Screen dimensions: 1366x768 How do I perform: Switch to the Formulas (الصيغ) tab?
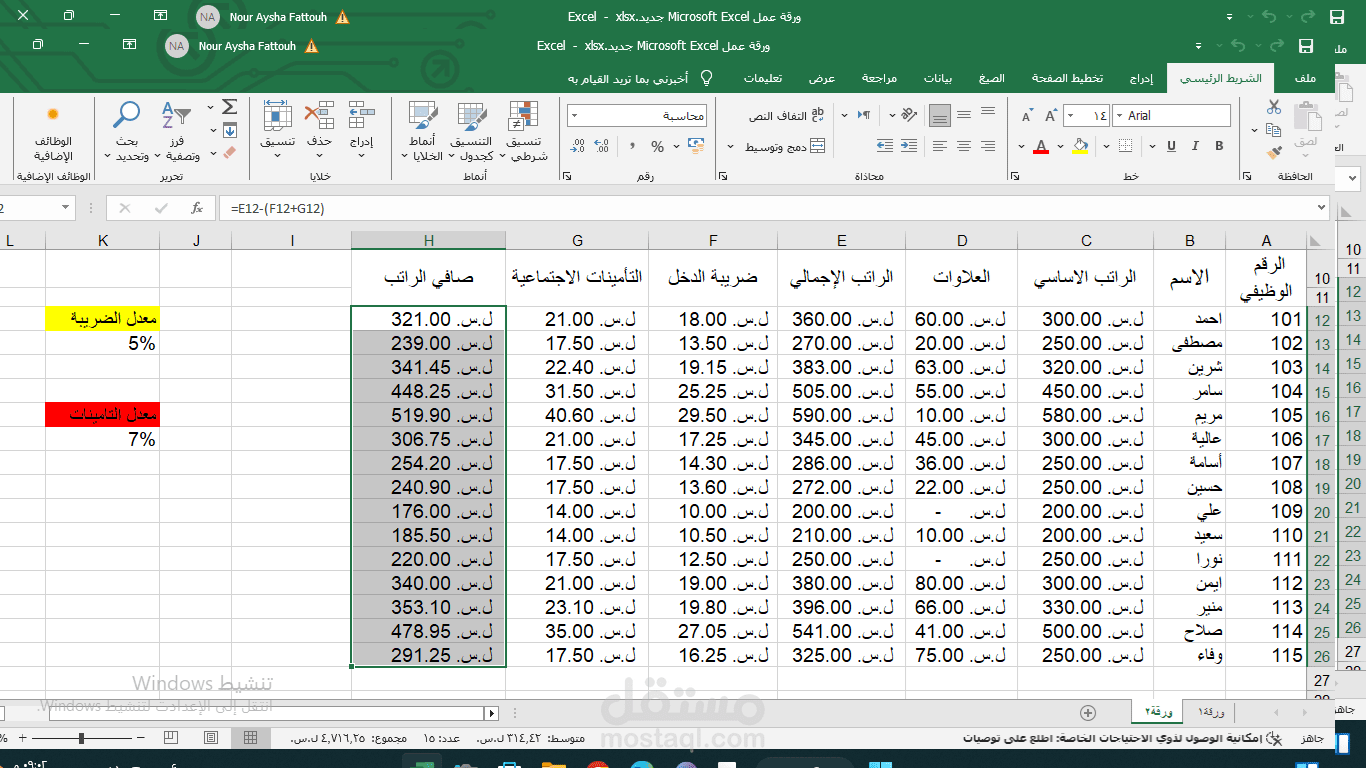[x=991, y=78]
